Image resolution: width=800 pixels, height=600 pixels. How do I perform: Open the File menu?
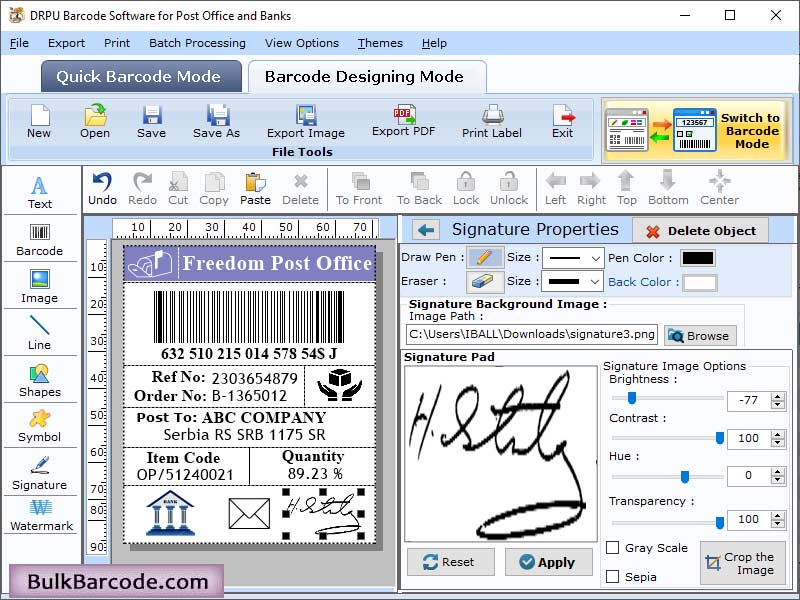[x=19, y=43]
